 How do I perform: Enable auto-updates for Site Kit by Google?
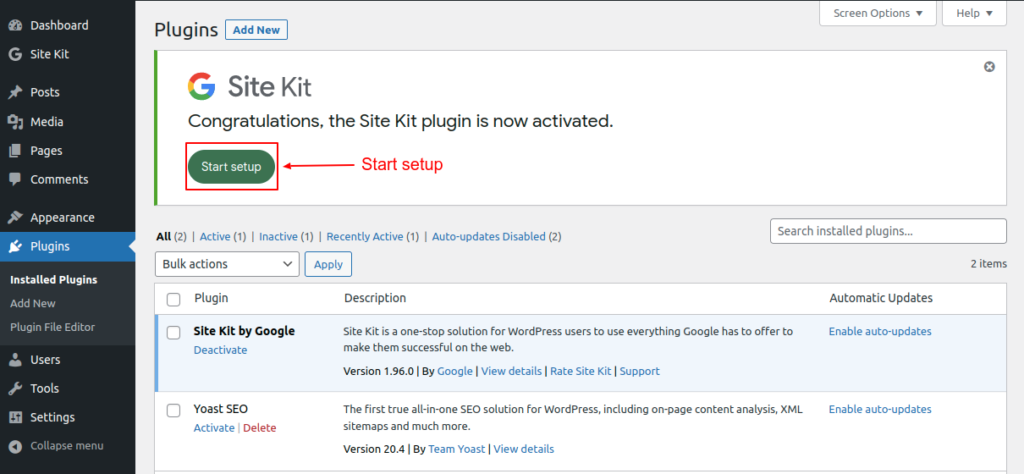[x=880, y=331]
